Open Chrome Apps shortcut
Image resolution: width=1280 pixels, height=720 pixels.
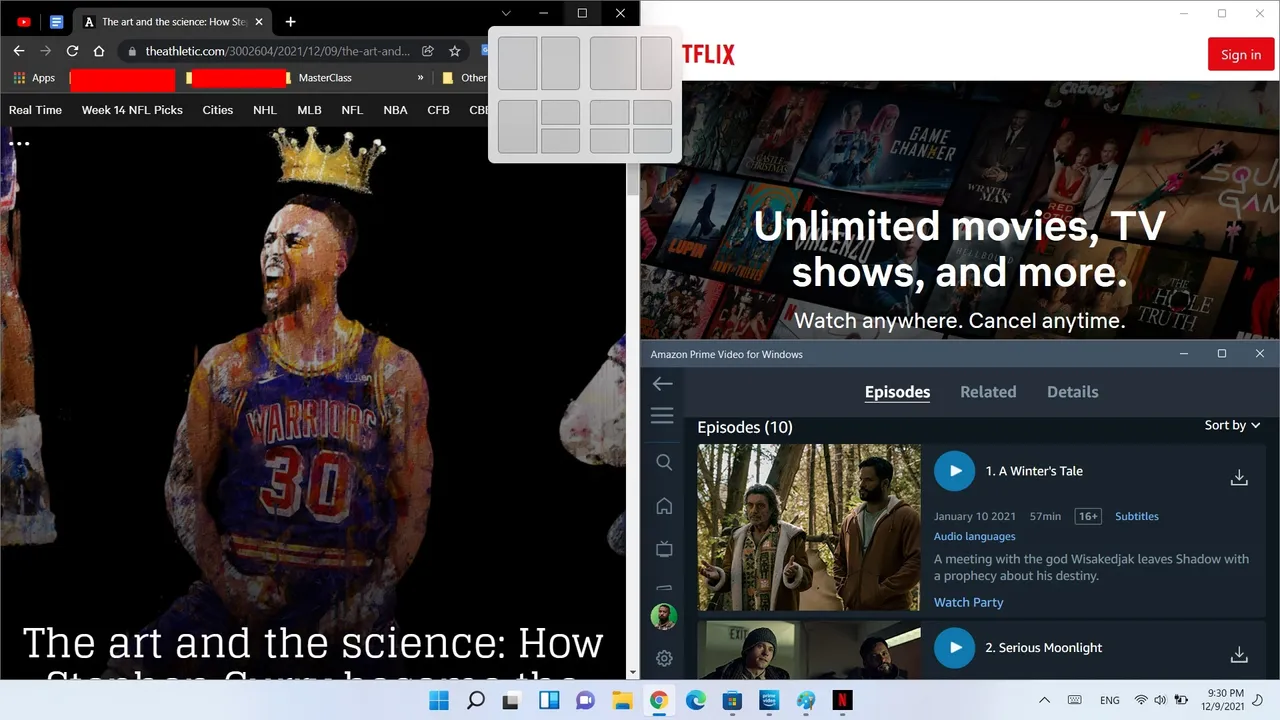coord(34,78)
